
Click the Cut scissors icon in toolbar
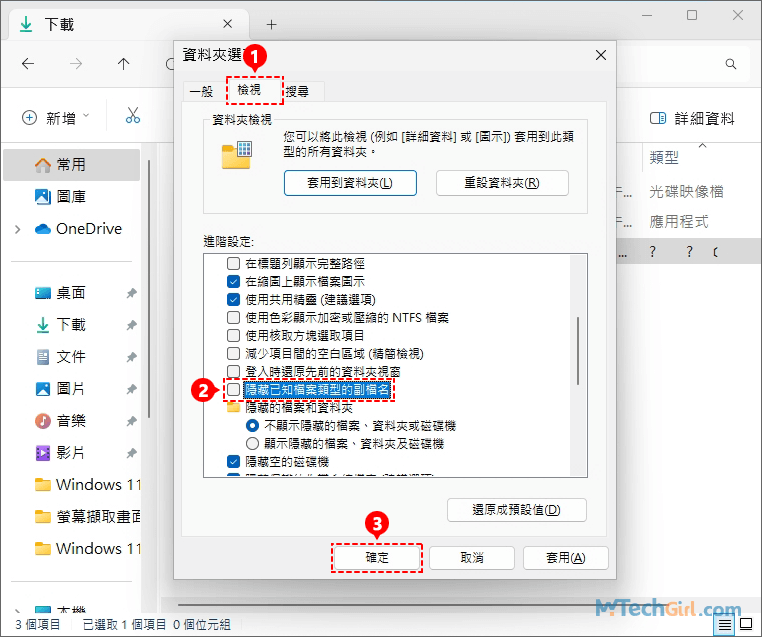coord(133,116)
